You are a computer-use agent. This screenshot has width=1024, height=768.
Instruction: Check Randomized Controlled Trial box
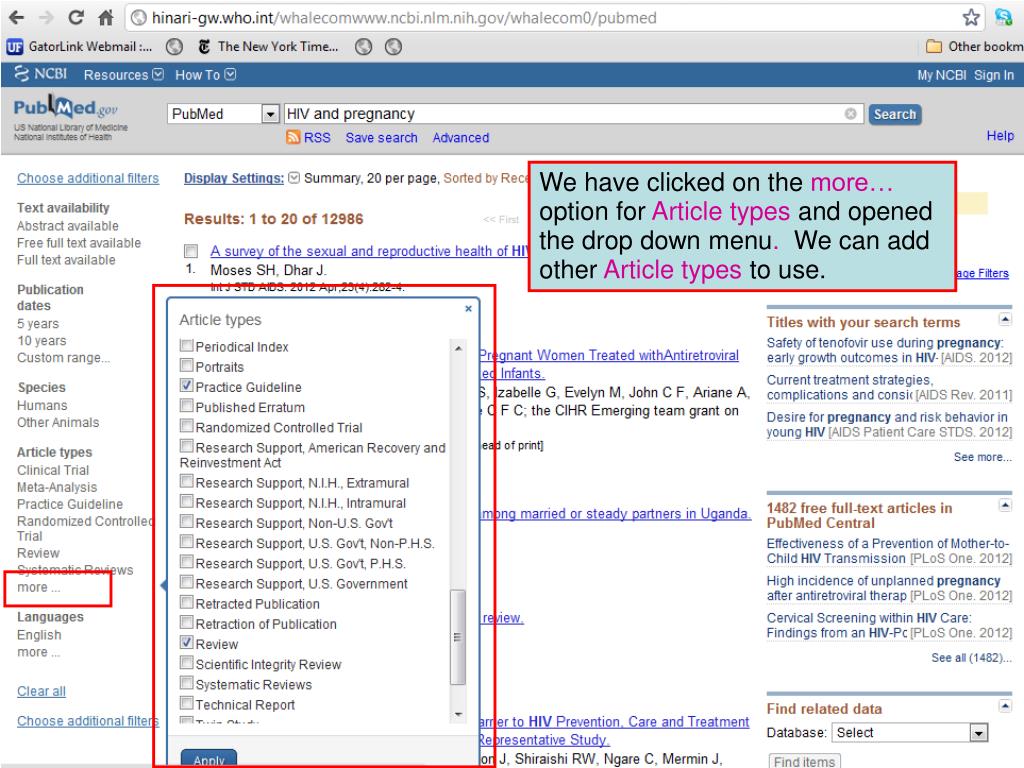[x=187, y=426]
